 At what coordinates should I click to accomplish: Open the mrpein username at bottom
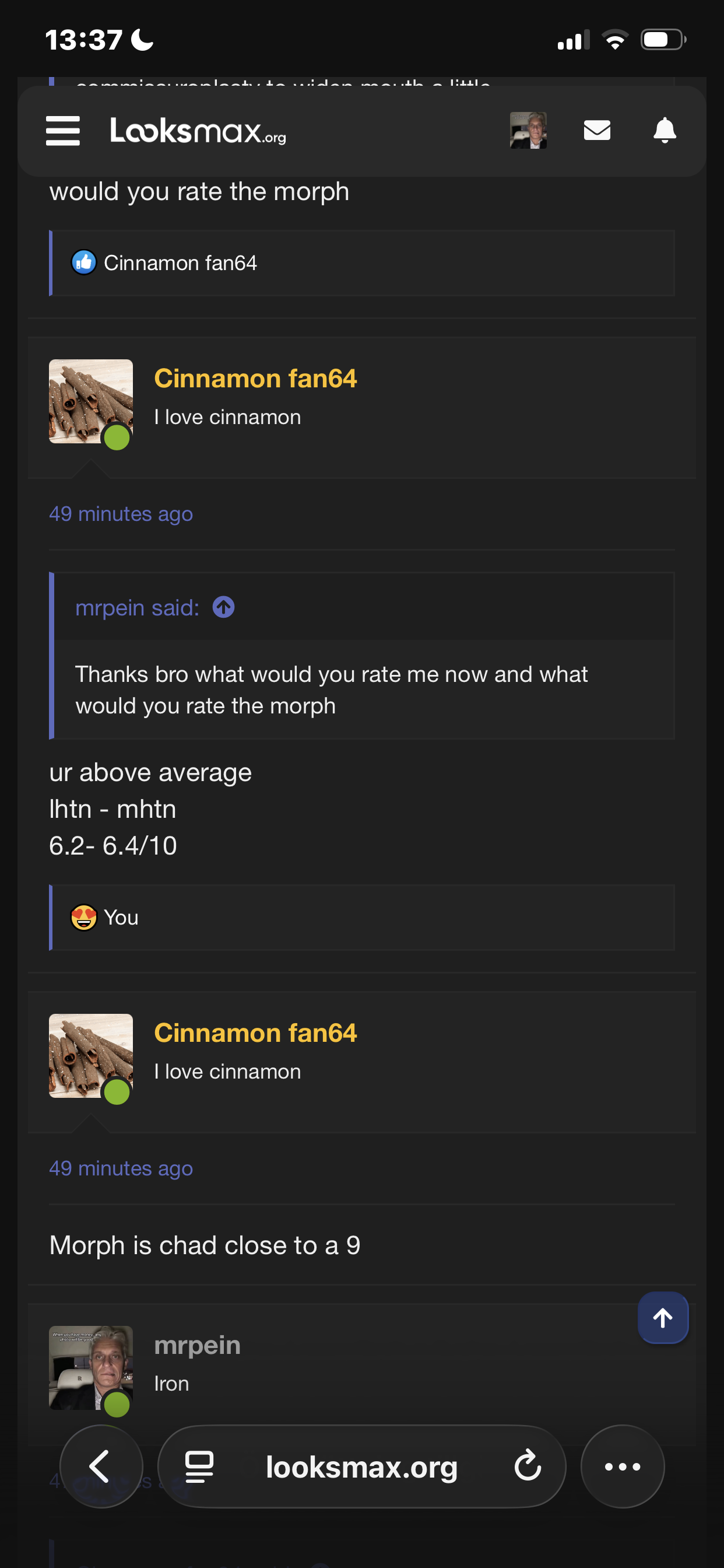click(x=197, y=1345)
